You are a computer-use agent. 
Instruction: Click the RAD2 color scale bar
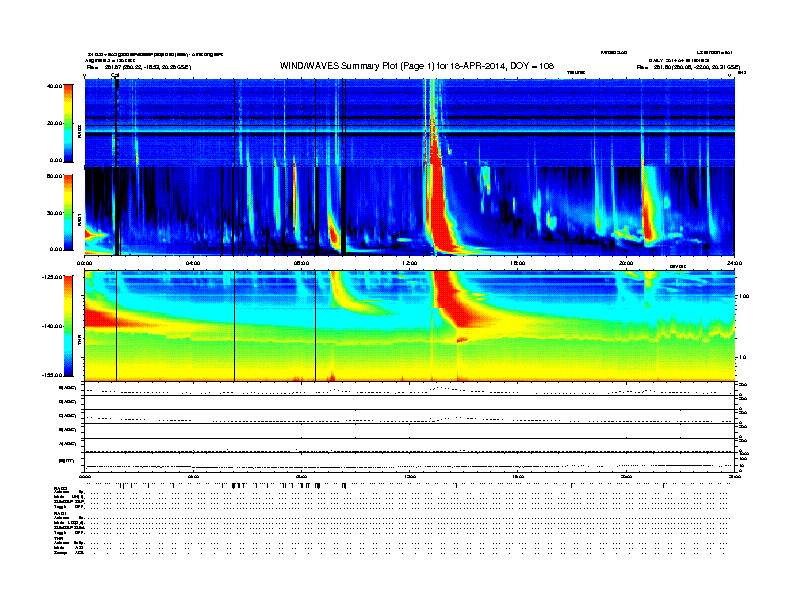(68, 123)
